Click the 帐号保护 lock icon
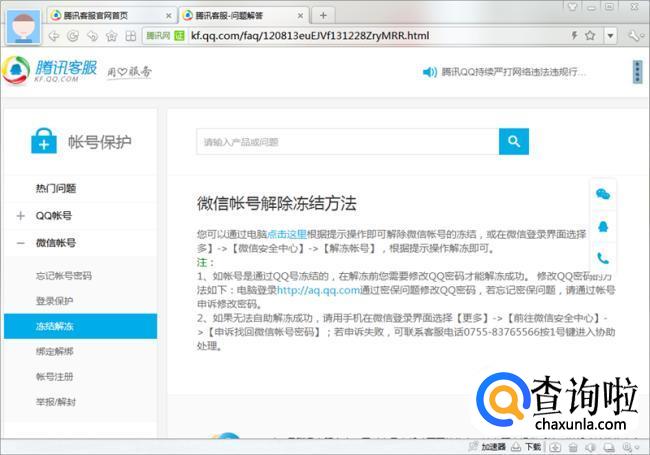Viewport: 650px width, 455px height. 44,141
